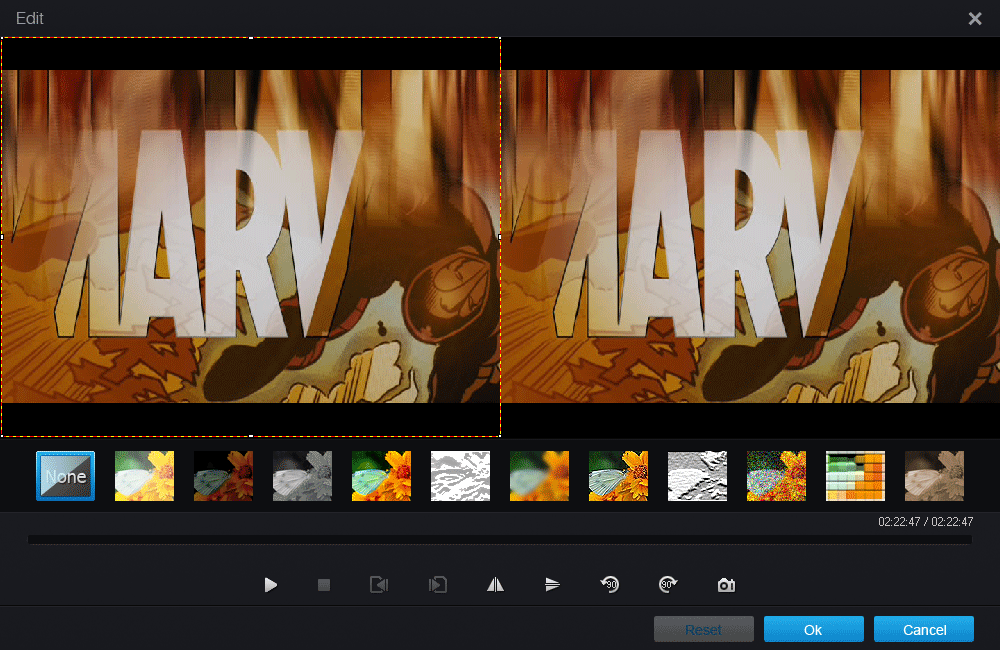The width and height of the screenshot is (1000, 650).
Task: Apply the mosaic pixelate effect thumbnail
Action: click(856, 476)
